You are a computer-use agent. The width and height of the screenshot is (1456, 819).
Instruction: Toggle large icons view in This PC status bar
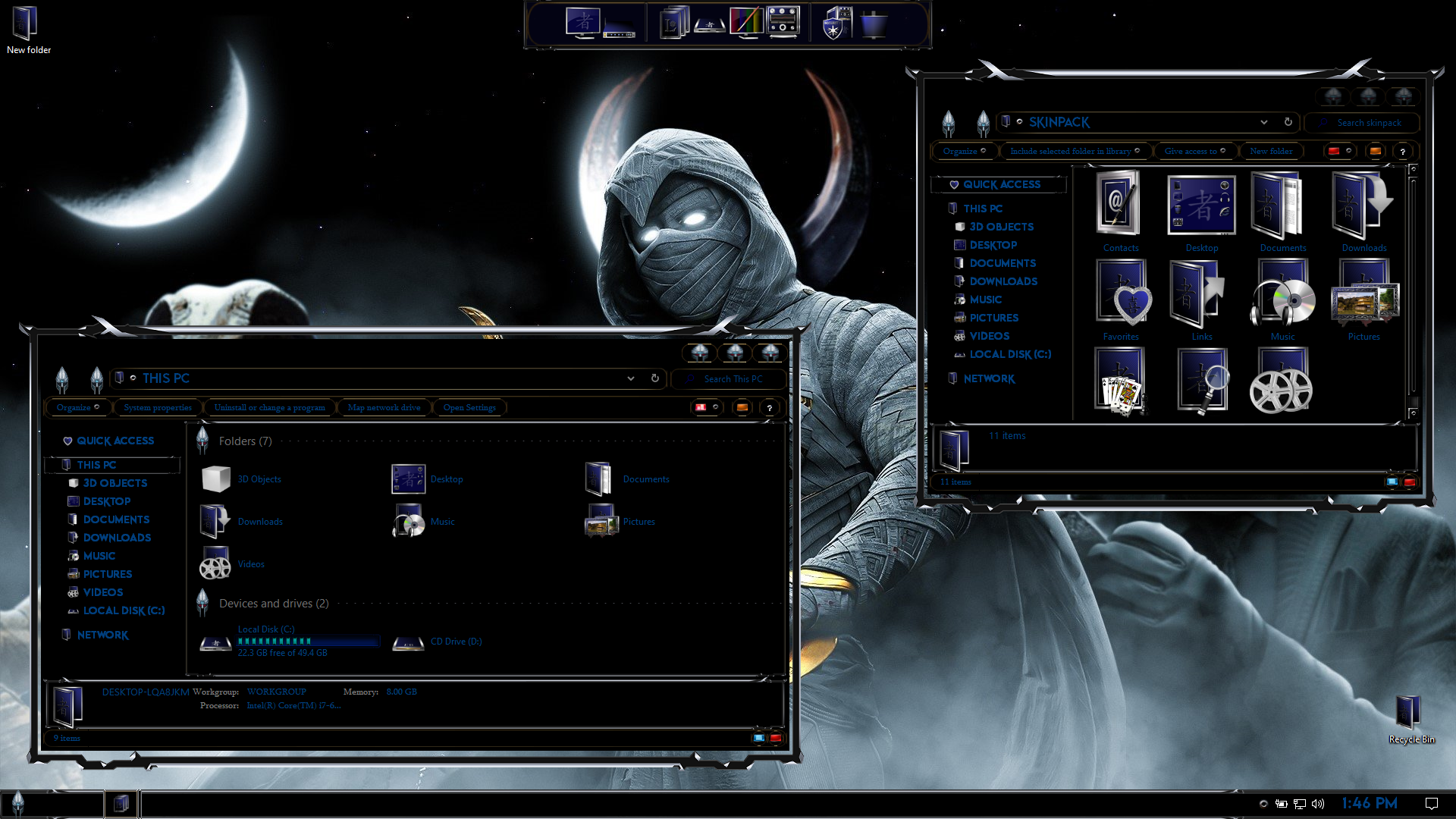coord(775,738)
